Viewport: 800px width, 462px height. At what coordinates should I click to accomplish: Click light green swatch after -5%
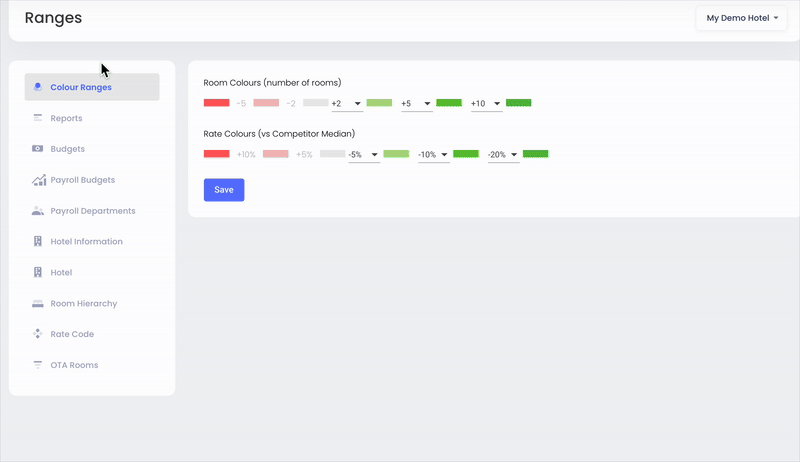click(x=396, y=153)
